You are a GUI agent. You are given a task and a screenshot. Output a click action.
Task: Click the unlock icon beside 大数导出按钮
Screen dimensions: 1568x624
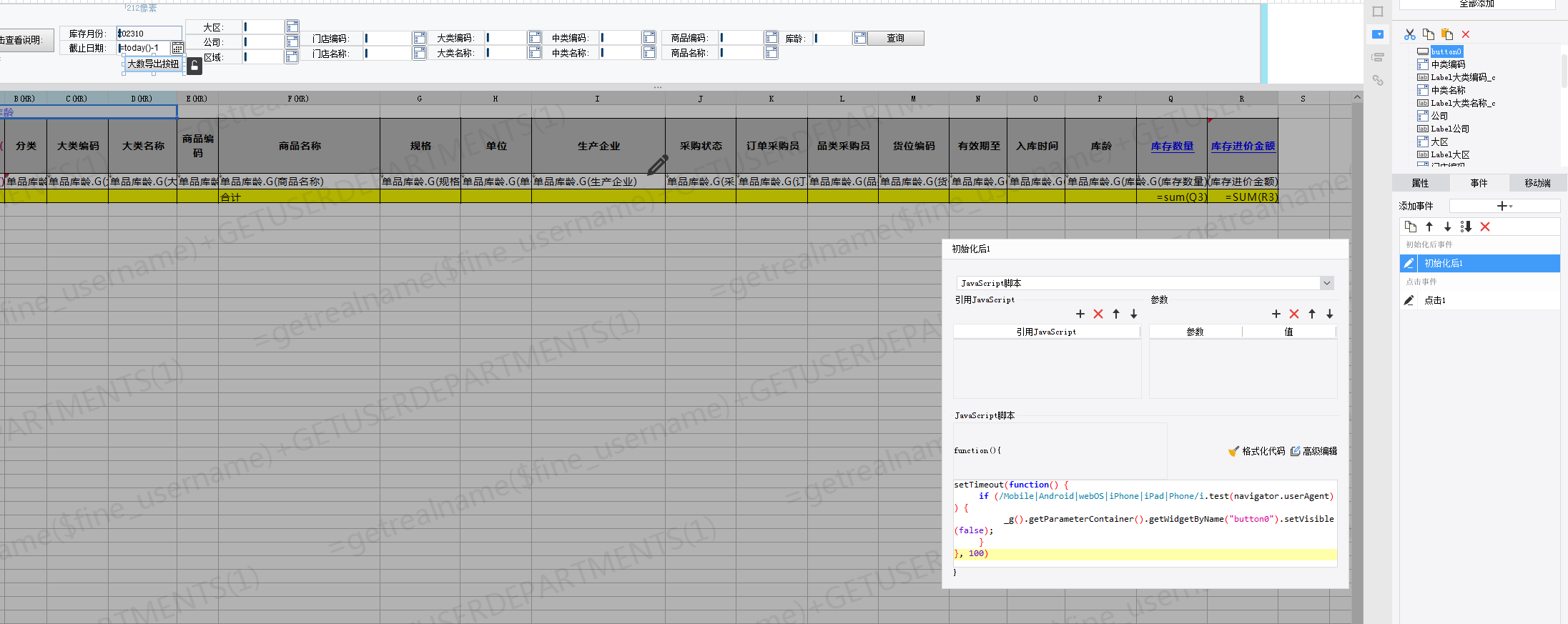pos(194,66)
